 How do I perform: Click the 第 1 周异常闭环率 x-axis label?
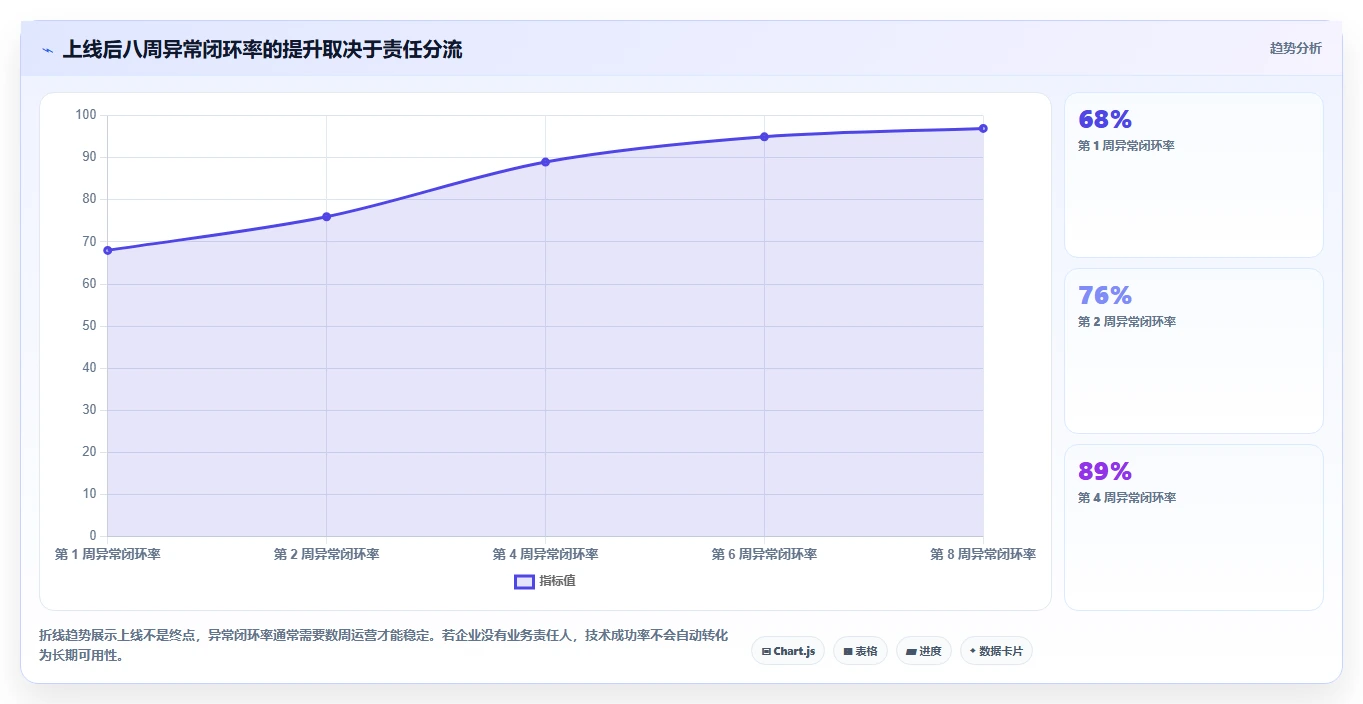point(108,554)
